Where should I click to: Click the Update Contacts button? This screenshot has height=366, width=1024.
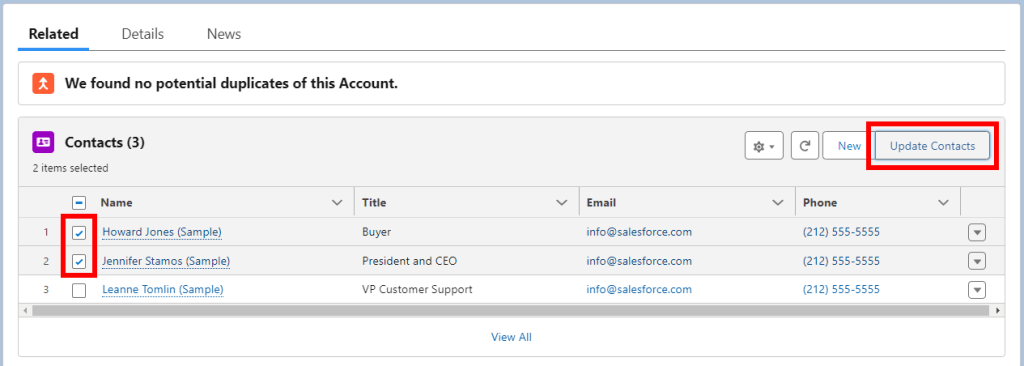[x=932, y=146]
